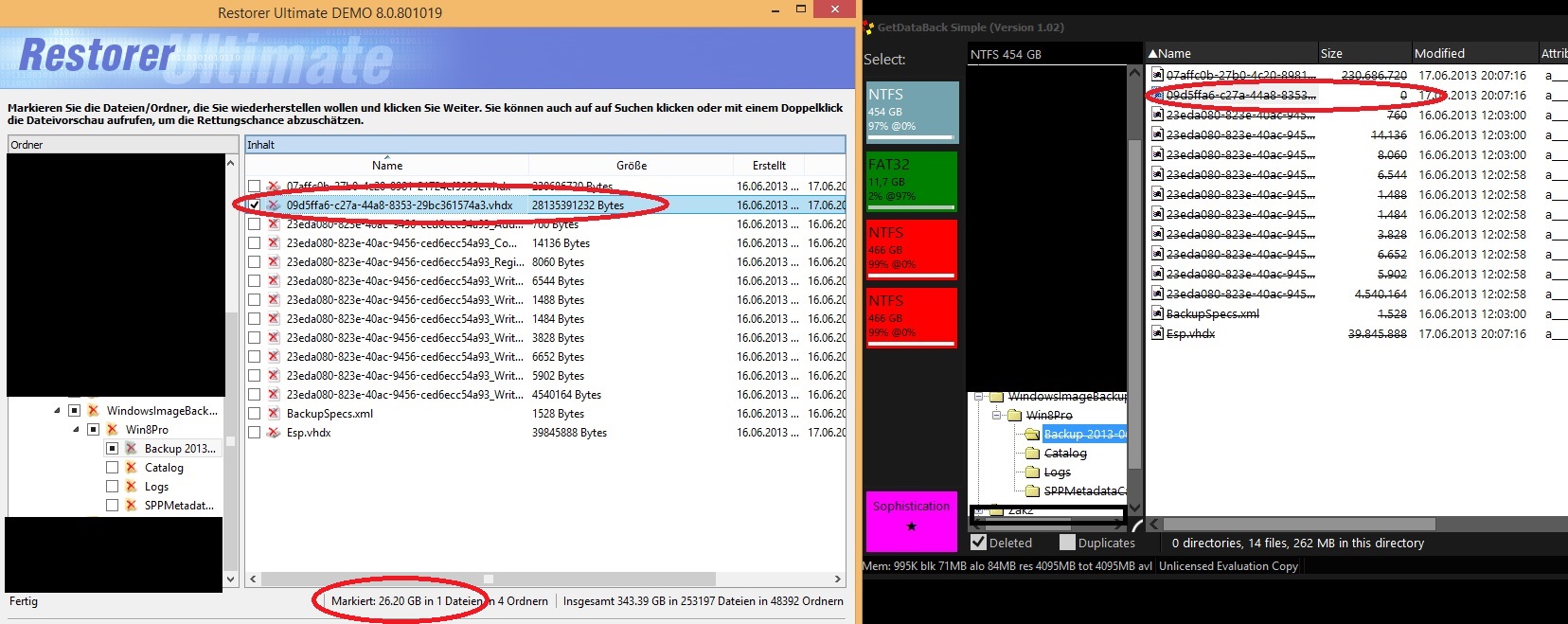Click the file icon of Esp.vhdx in GetDataBack list

[1157, 333]
